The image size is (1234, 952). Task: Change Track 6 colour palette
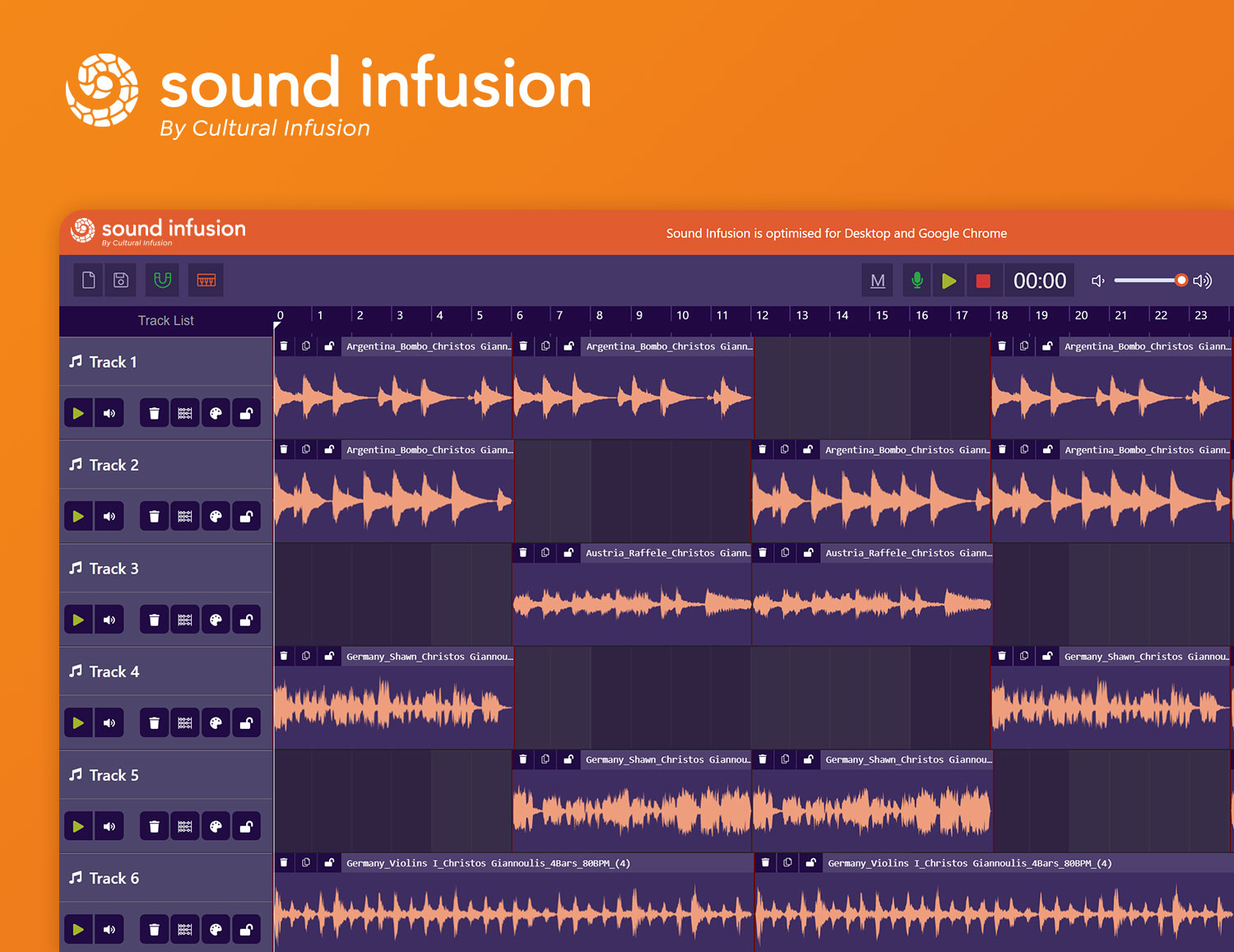click(216, 930)
